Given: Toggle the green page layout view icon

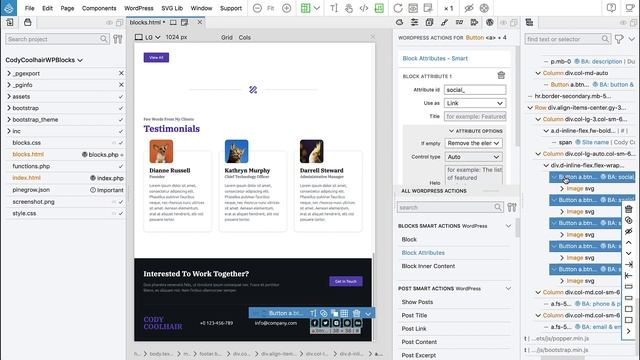Looking at the screenshot, I should pyautogui.click(x=305, y=8).
